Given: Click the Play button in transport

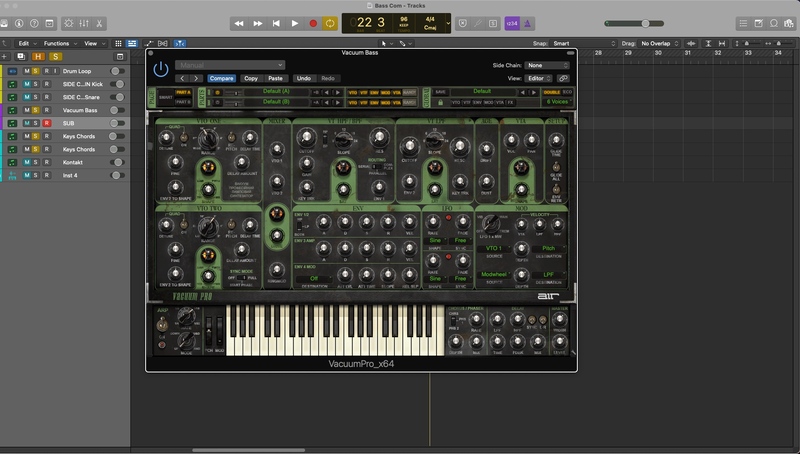Looking at the screenshot, I should point(294,22).
